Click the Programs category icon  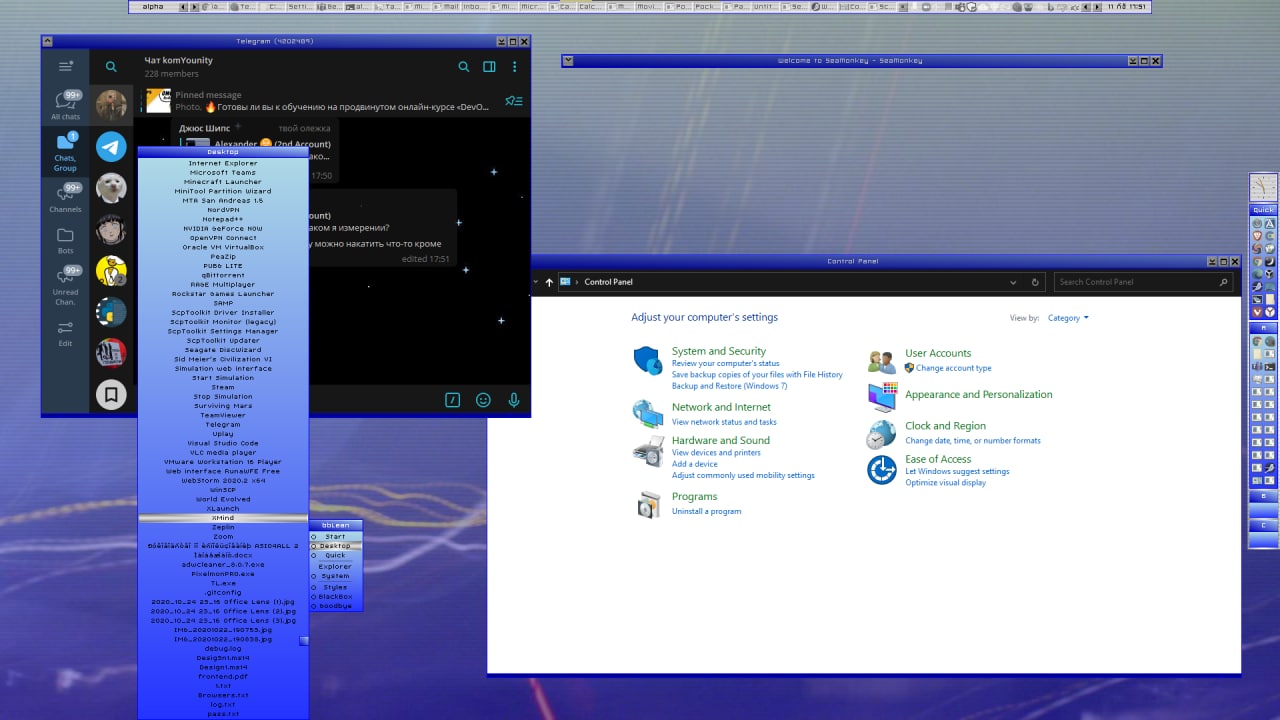point(648,505)
